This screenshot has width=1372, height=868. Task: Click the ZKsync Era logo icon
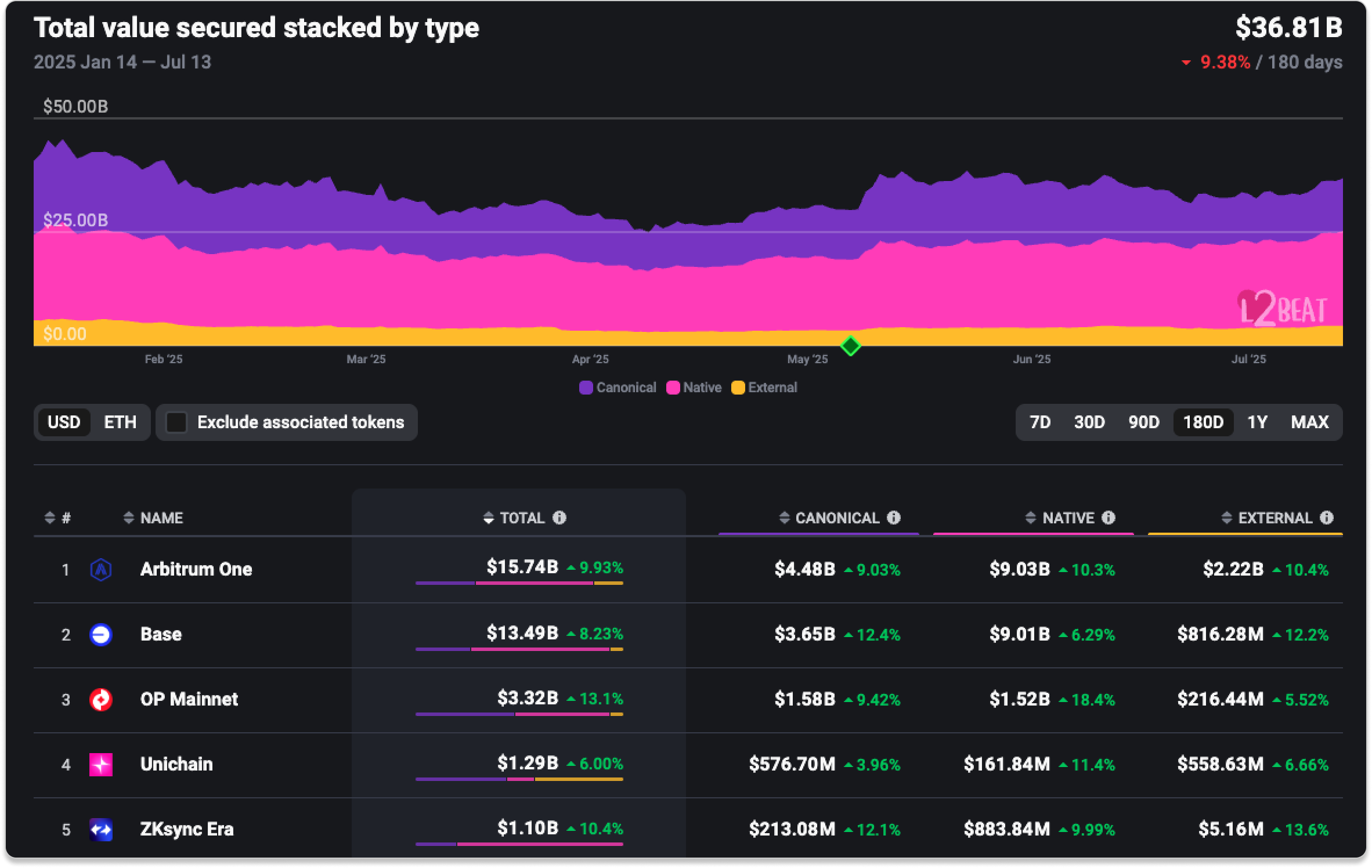101,830
